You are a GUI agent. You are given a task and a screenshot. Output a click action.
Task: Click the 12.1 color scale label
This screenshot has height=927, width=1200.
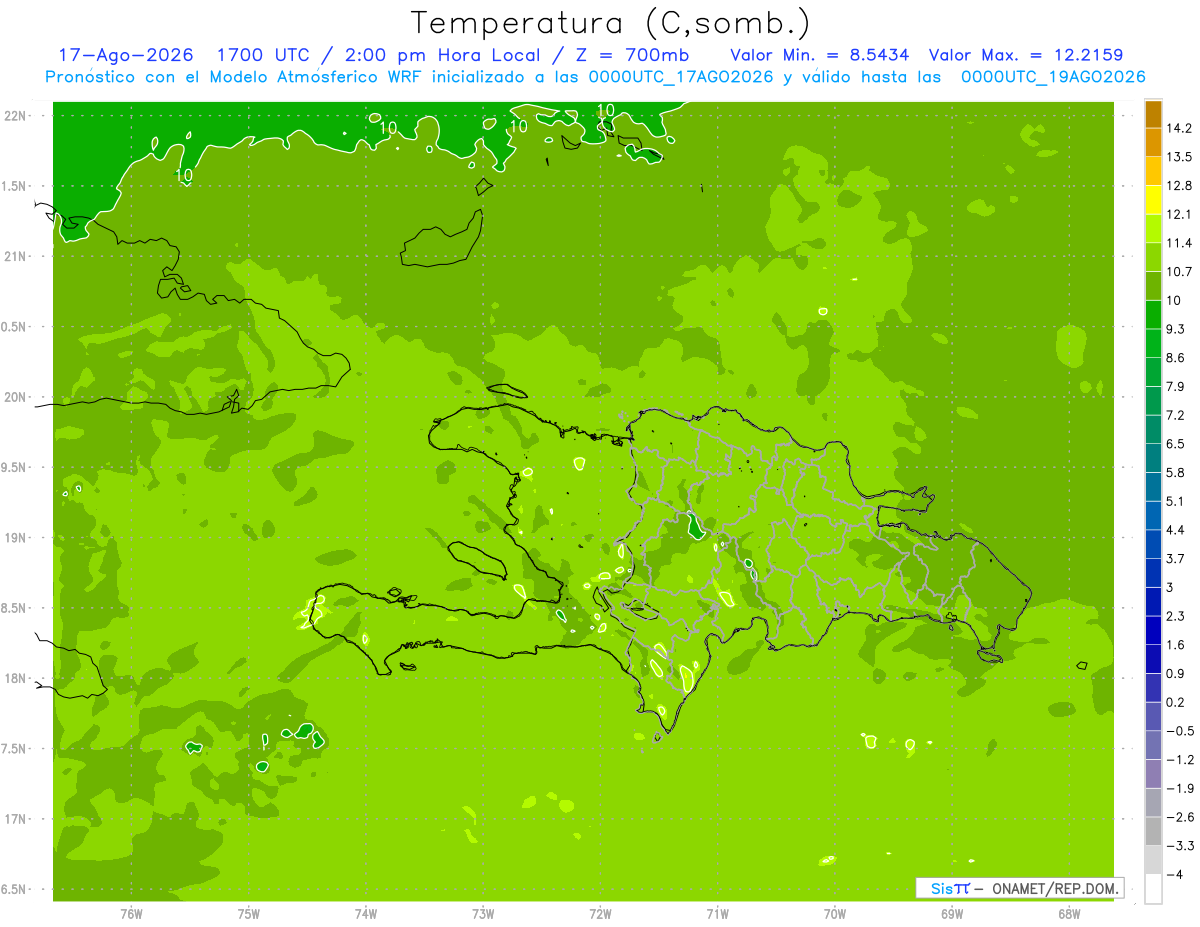(x=1179, y=214)
